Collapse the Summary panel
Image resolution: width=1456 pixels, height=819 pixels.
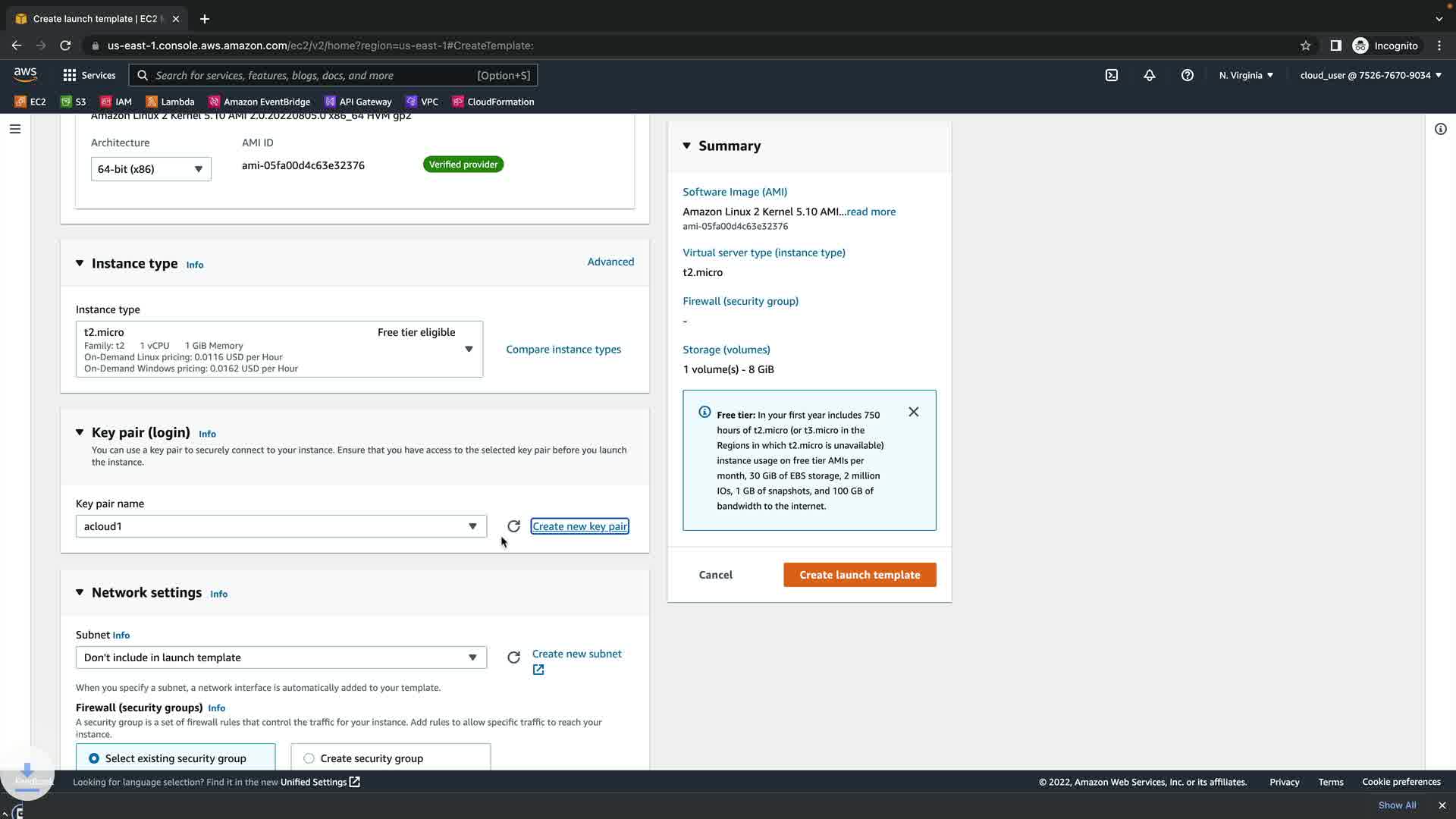[687, 146]
